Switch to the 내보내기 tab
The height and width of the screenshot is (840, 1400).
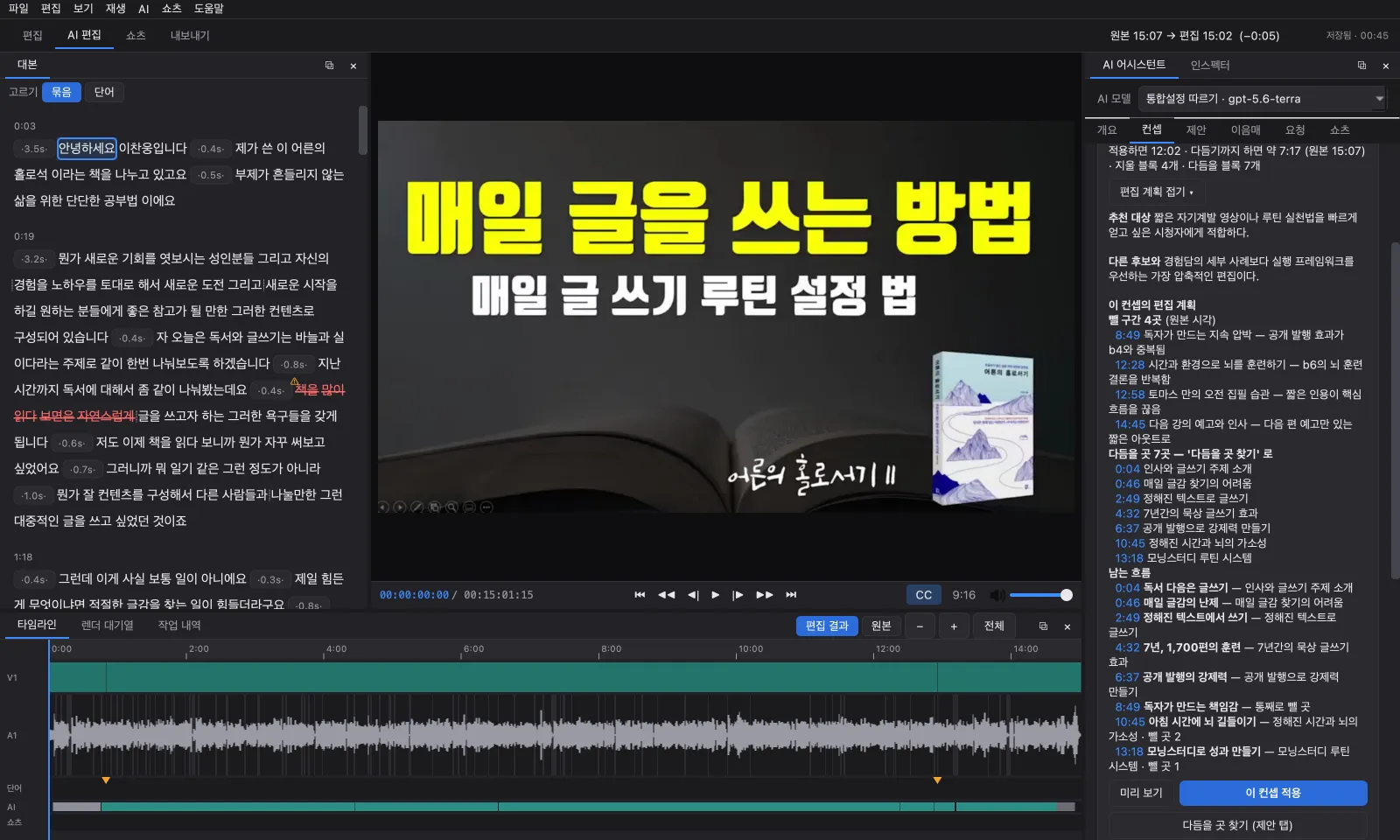point(190,36)
